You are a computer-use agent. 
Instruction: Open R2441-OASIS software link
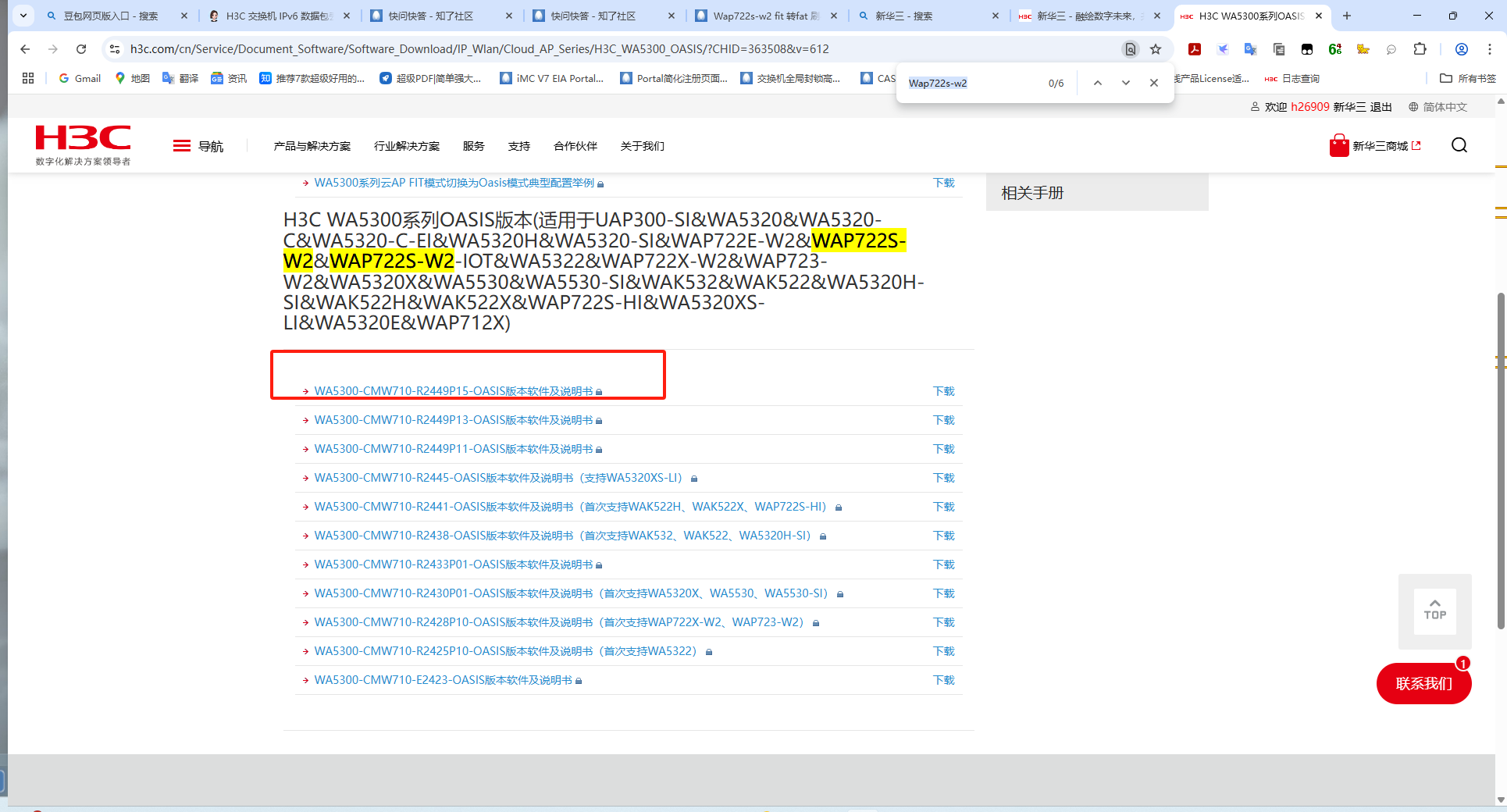tap(572, 507)
